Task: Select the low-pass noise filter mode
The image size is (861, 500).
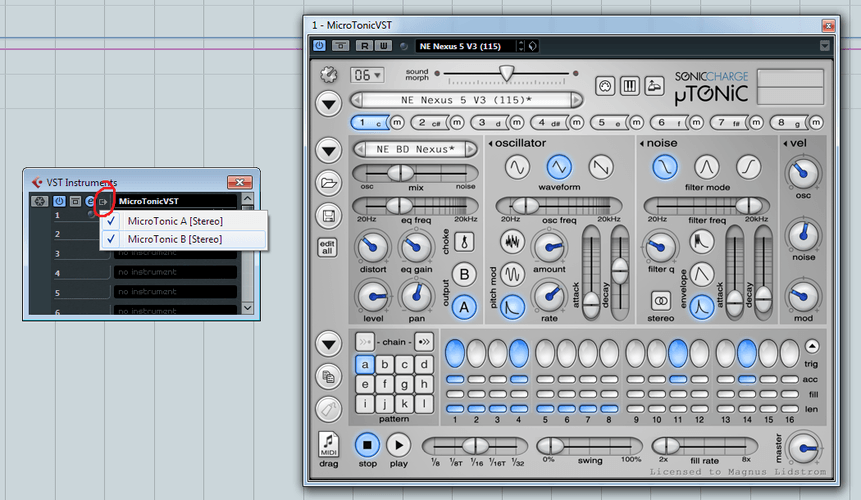Action: pos(664,167)
